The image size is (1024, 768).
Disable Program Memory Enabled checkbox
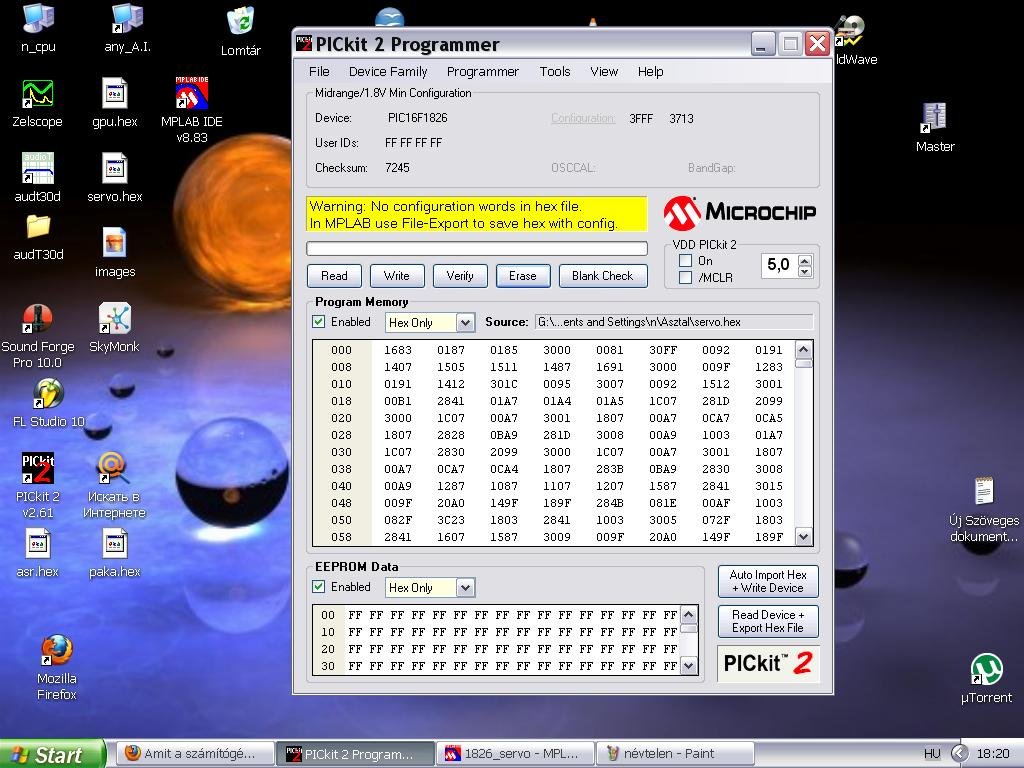(x=319, y=321)
